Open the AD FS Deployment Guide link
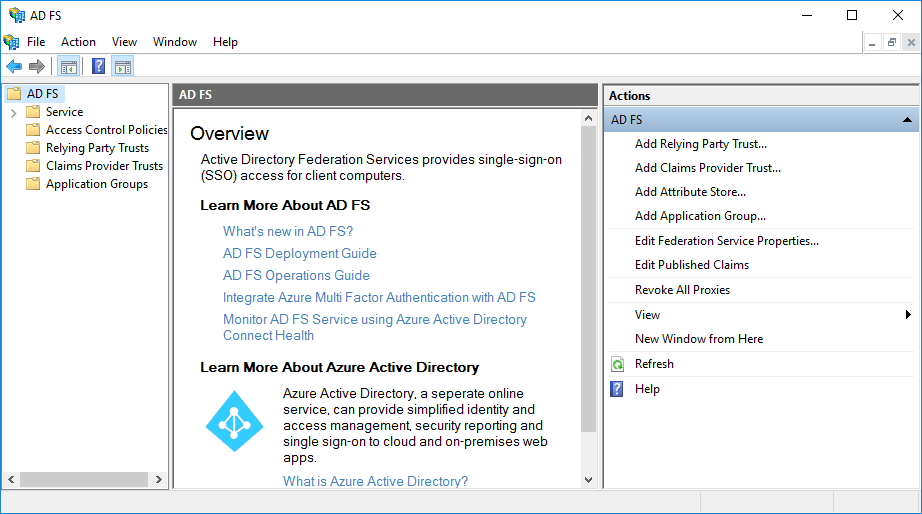The image size is (922, 514). point(299,254)
